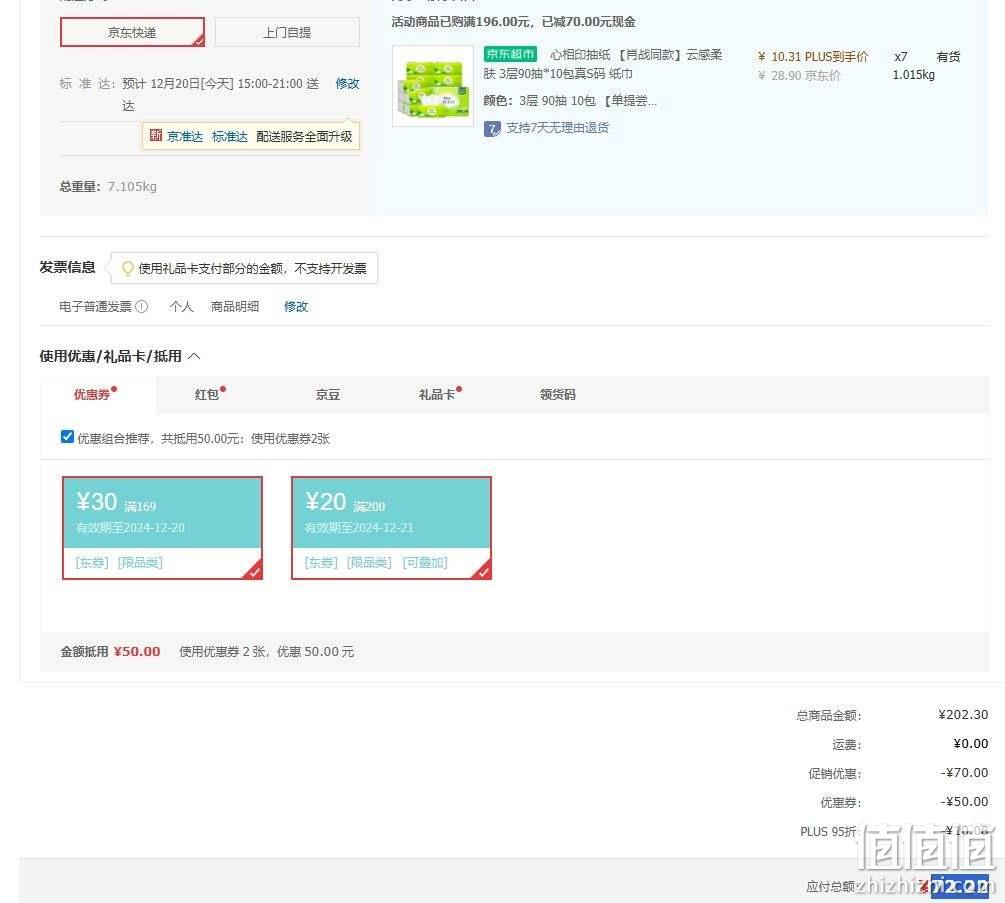
Task: Collapse 使用优惠/礼品卡/抵用 section
Action: click(194, 356)
